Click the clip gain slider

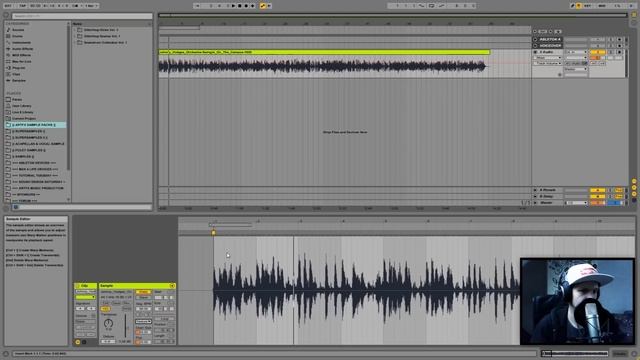point(125,326)
